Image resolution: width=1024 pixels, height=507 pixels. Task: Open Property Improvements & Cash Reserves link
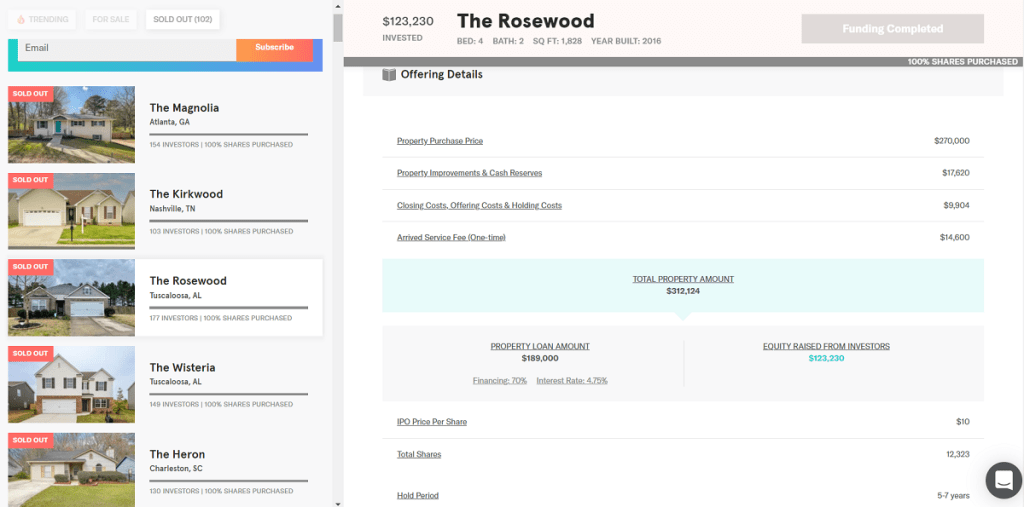point(469,173)
